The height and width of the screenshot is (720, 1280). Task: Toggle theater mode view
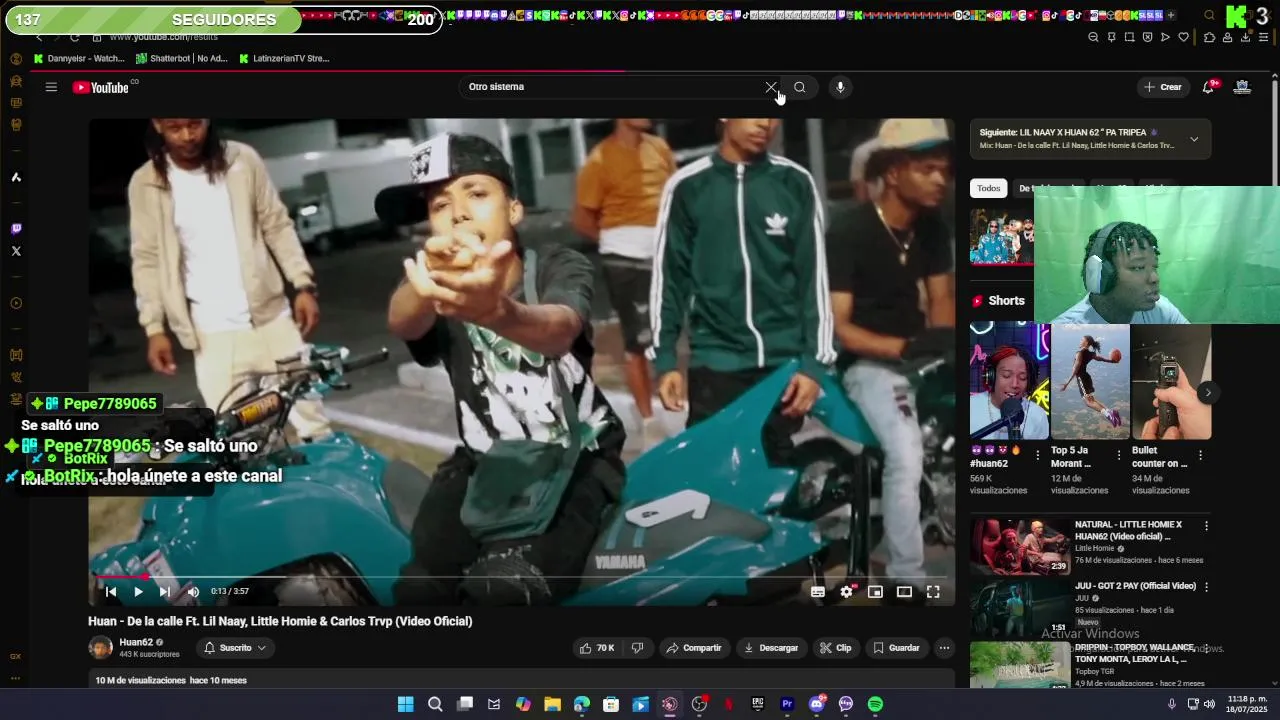pos(904,592)
